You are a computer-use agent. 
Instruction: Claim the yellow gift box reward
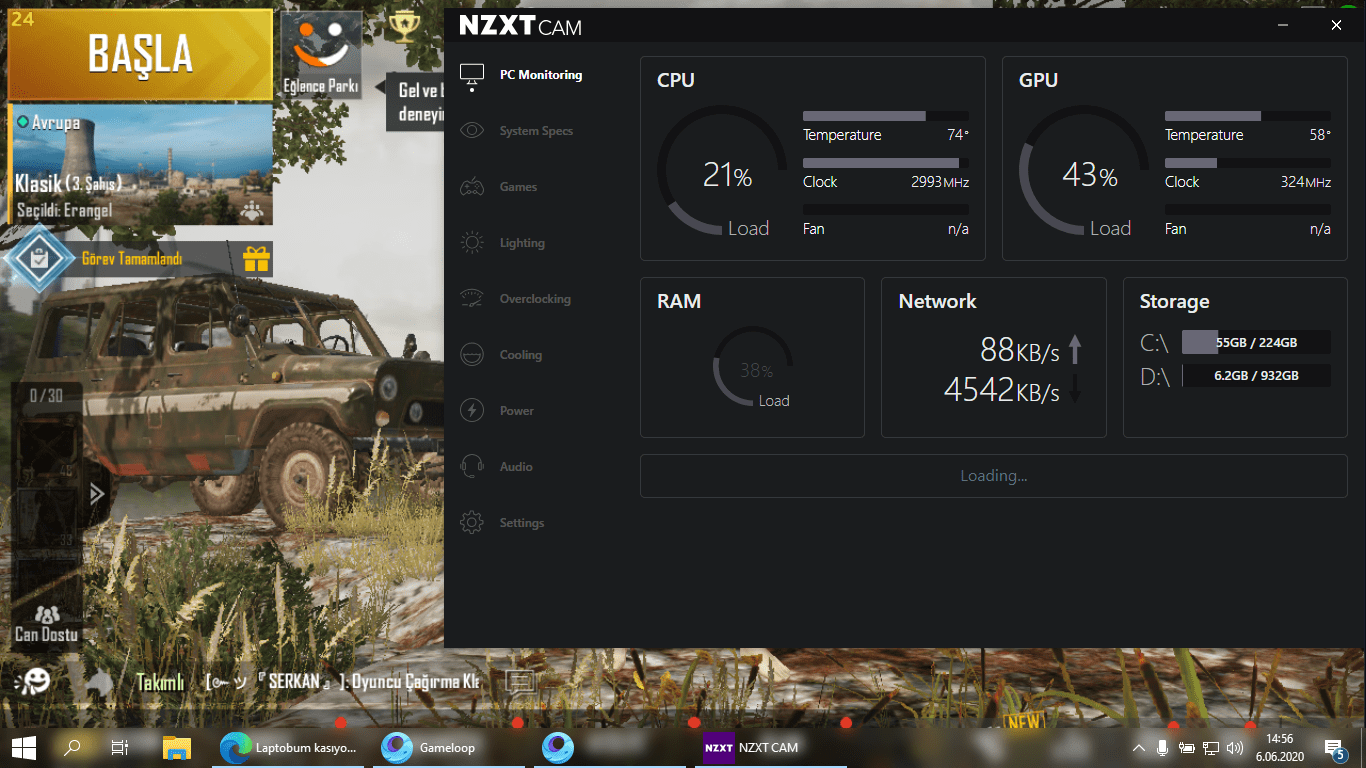click(257, 260)
